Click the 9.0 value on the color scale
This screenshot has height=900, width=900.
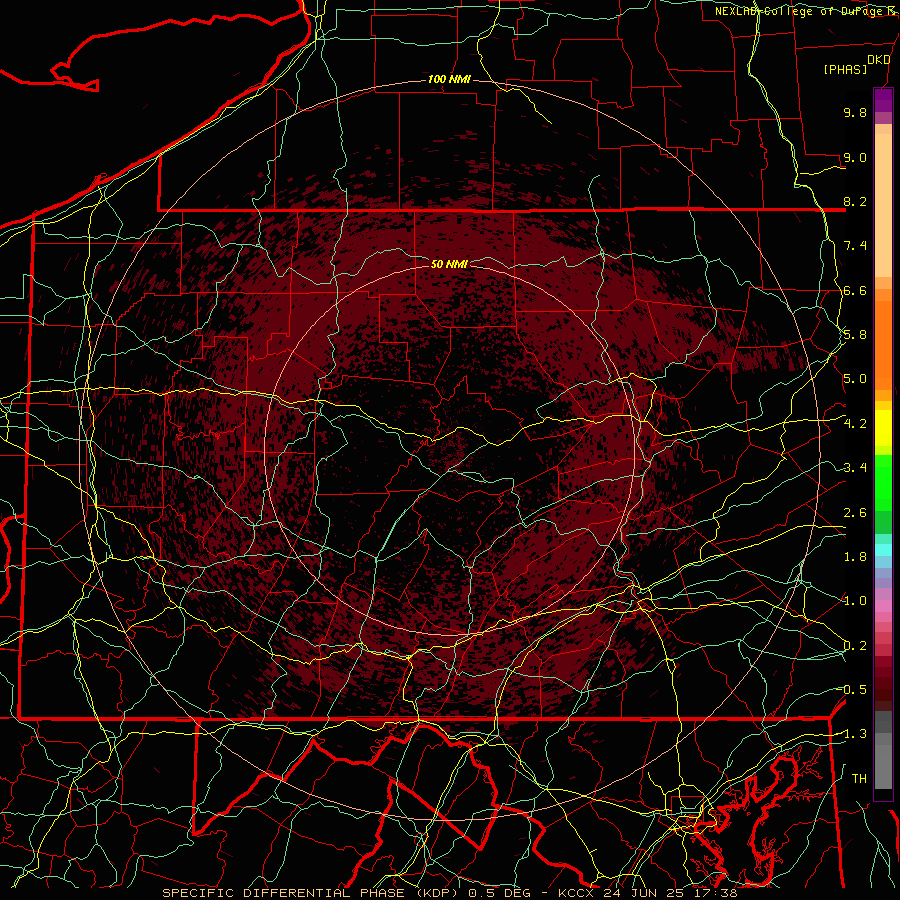[855, 157]
